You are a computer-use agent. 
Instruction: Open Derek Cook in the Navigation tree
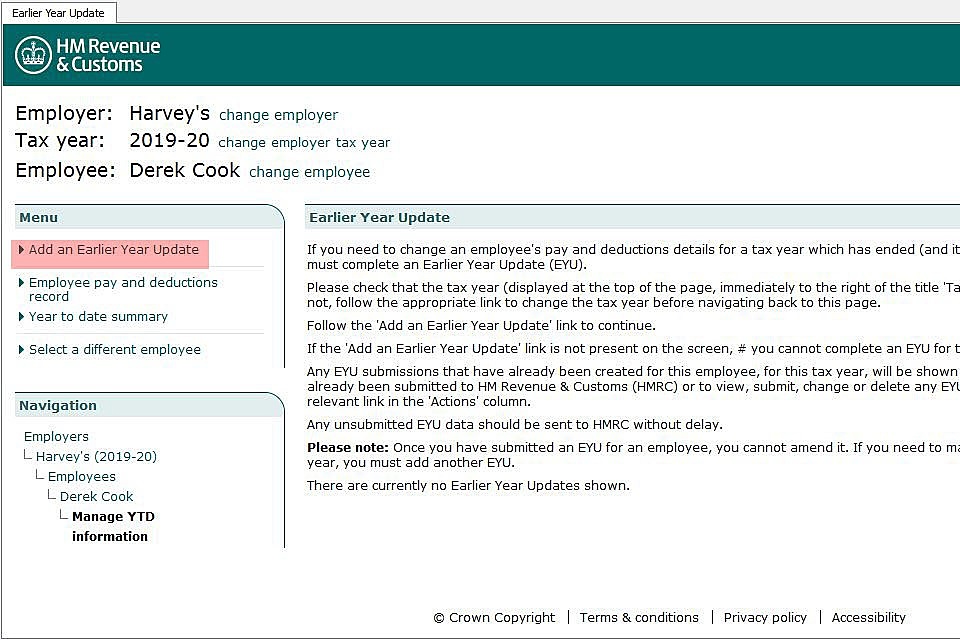96,496
